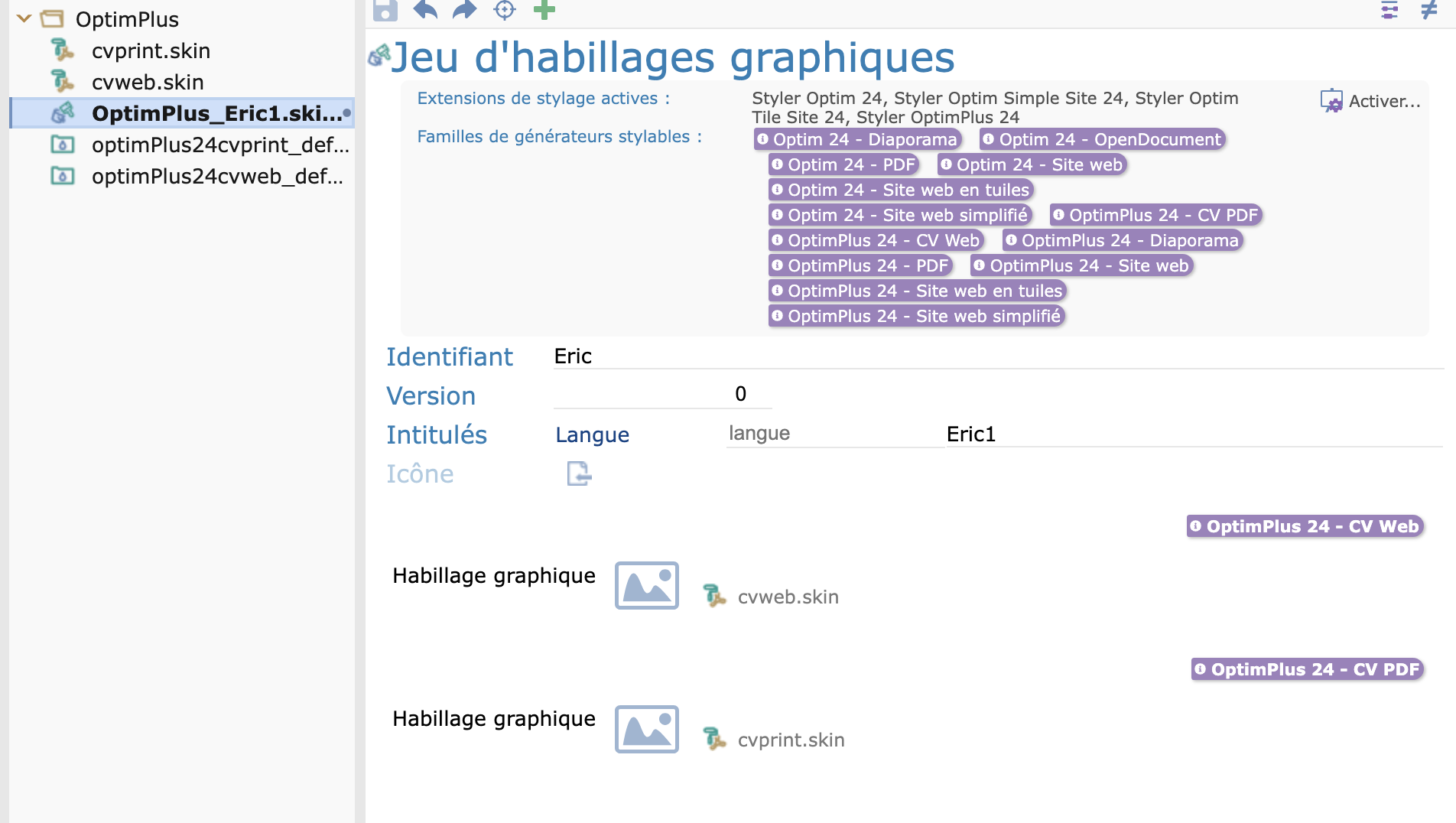Click the cvweb.skin icon in tree
This screenshot has width=1456, height=823.
coord(62,81)
